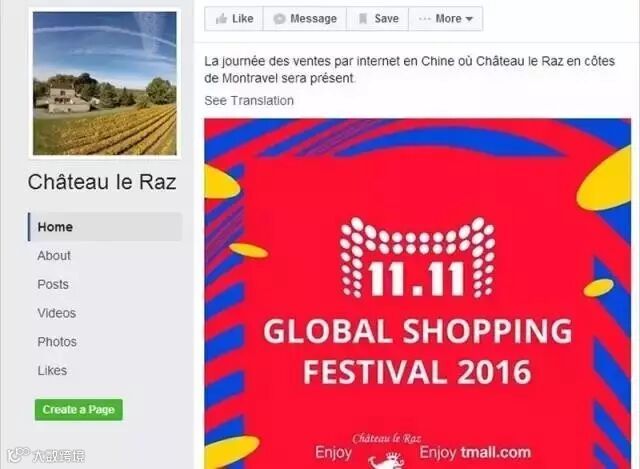Open the Posts section
640x469 pixels.
point(53,285)
